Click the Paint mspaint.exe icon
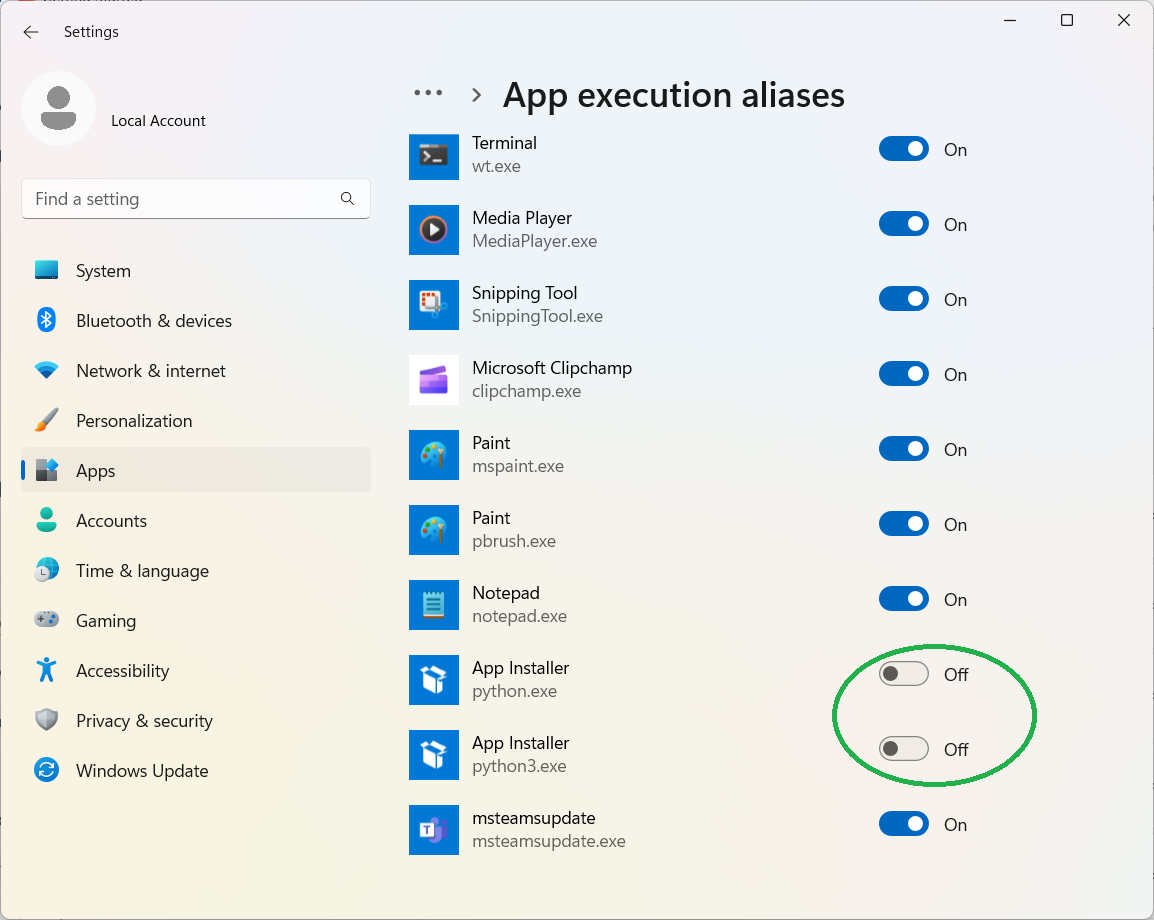 [434, 455]
